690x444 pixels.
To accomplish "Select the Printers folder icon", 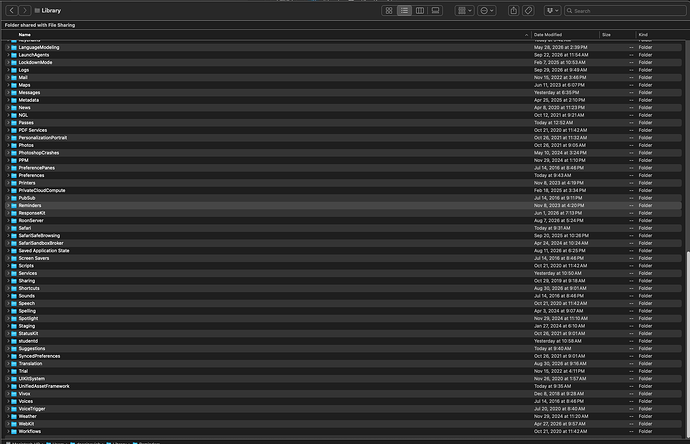I will 14,183.
